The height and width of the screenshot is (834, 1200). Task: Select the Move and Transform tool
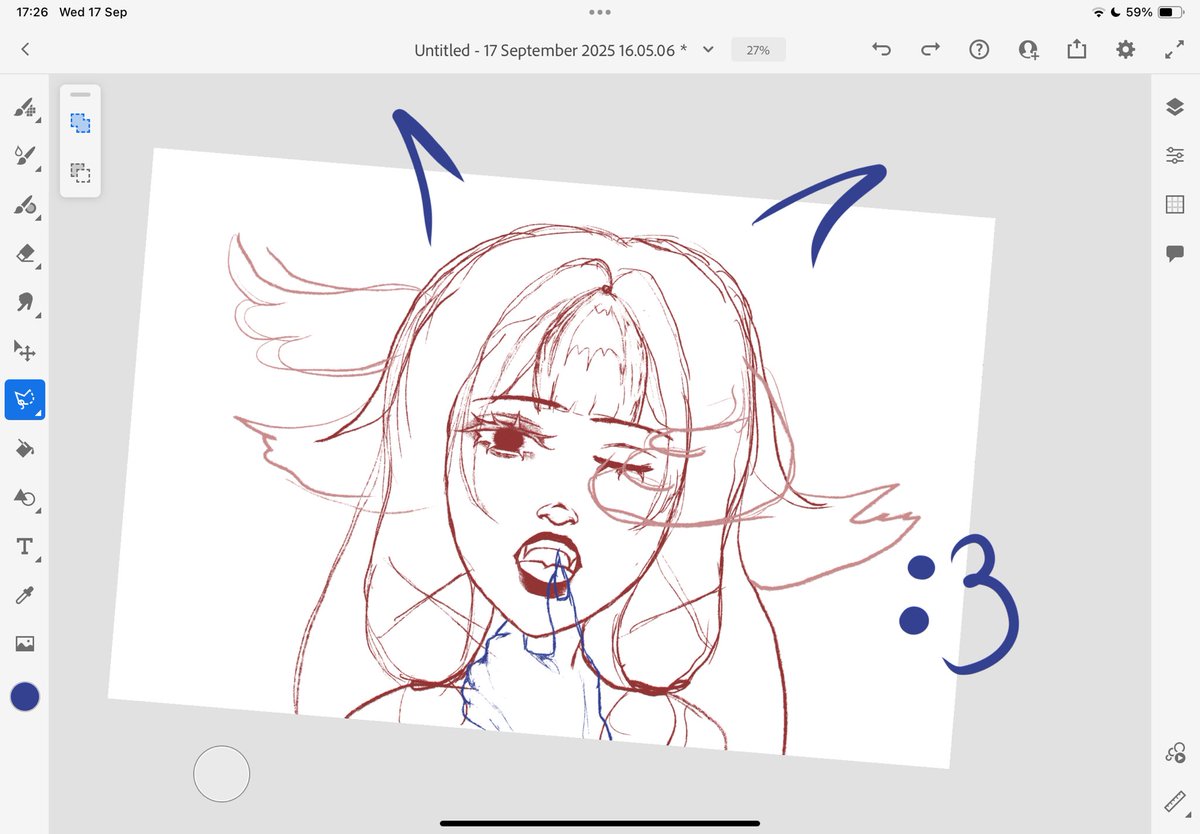pos(25,351)
